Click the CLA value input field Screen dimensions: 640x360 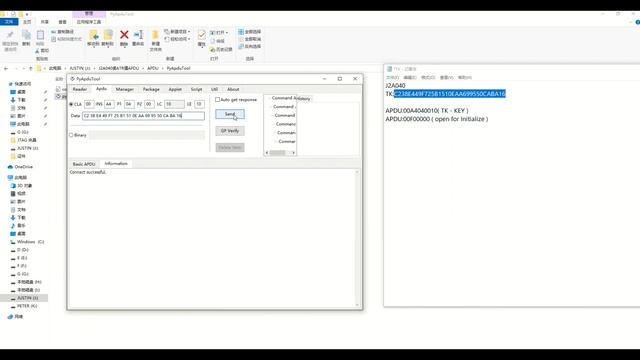[x=89, y=104]
